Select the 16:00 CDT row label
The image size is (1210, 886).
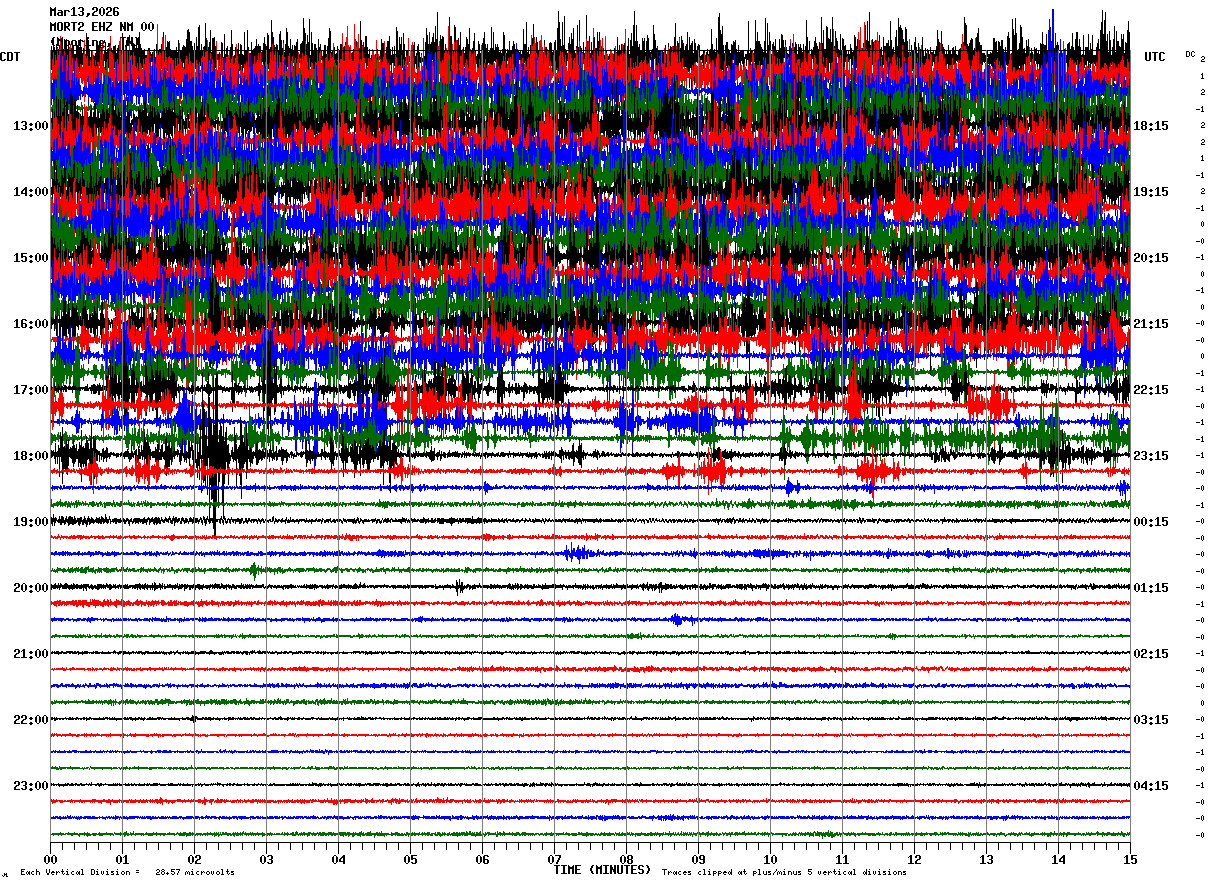(30, 324)
